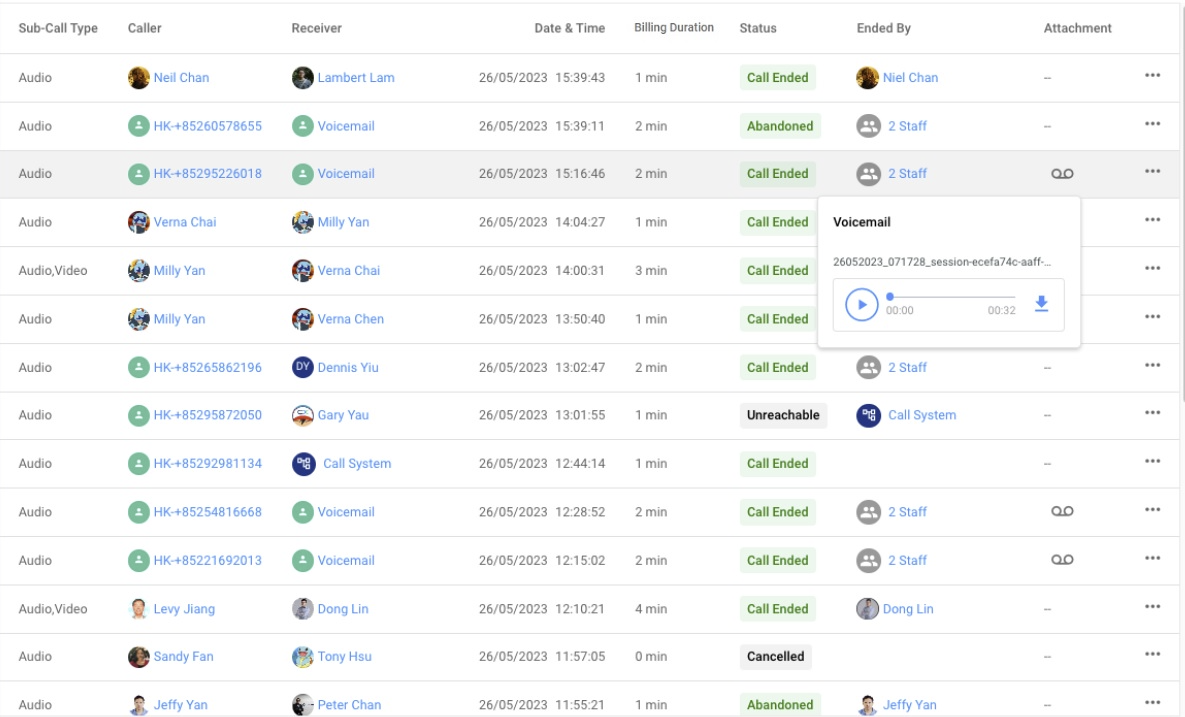Click the Unreachable status badge
Viewport: 1185px width, 717px height.
pos(783,415)
